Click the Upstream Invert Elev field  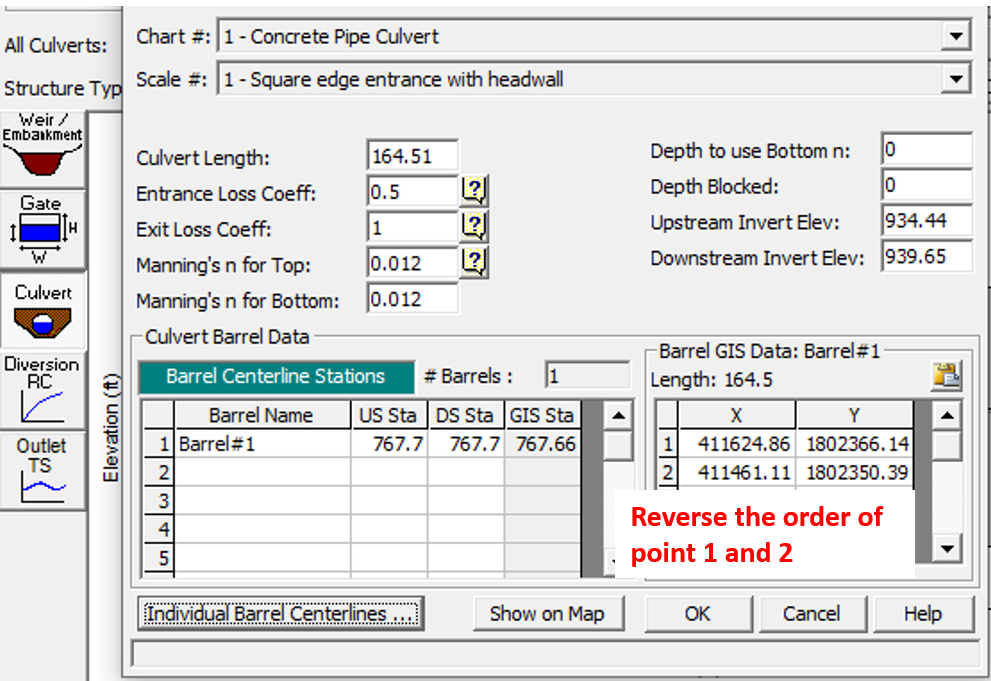(927, 221)
